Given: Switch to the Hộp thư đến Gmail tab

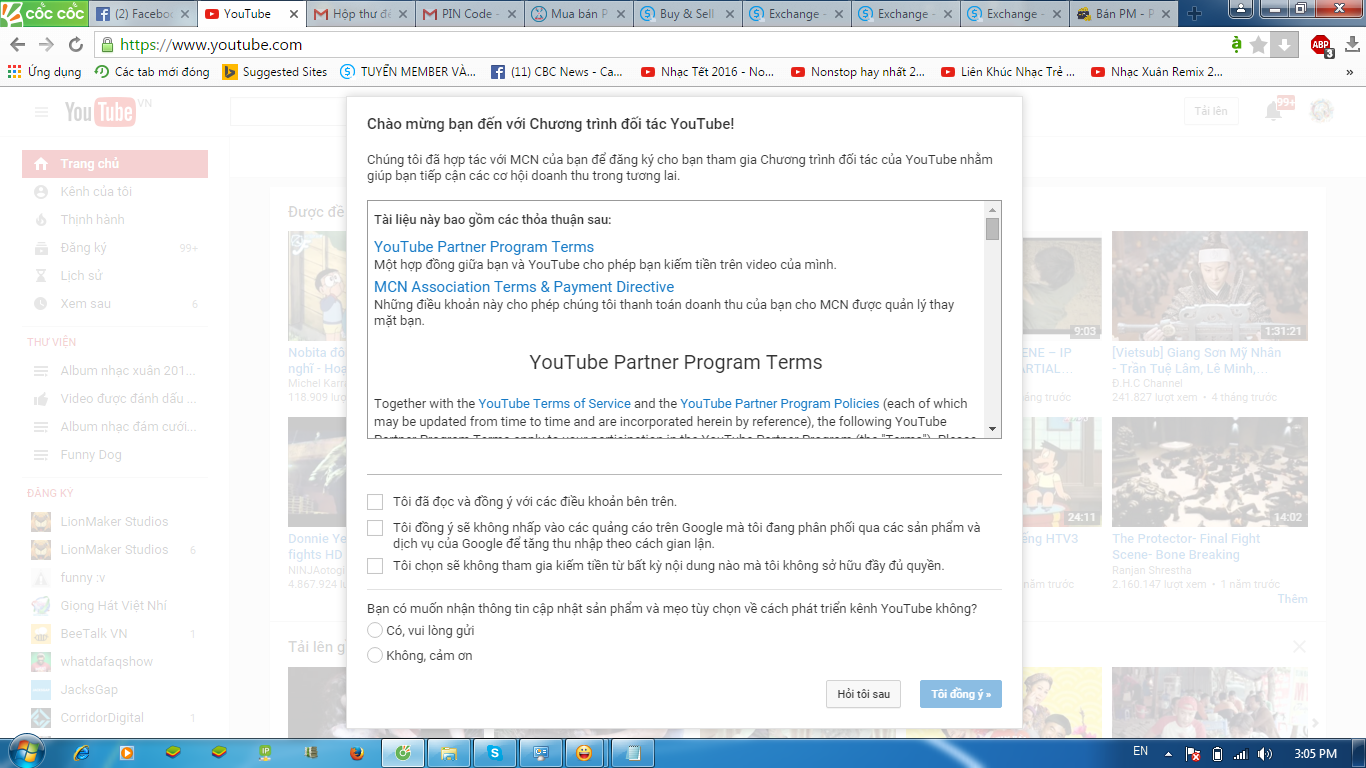Looking at the screenshot, I should coord(358,14).
